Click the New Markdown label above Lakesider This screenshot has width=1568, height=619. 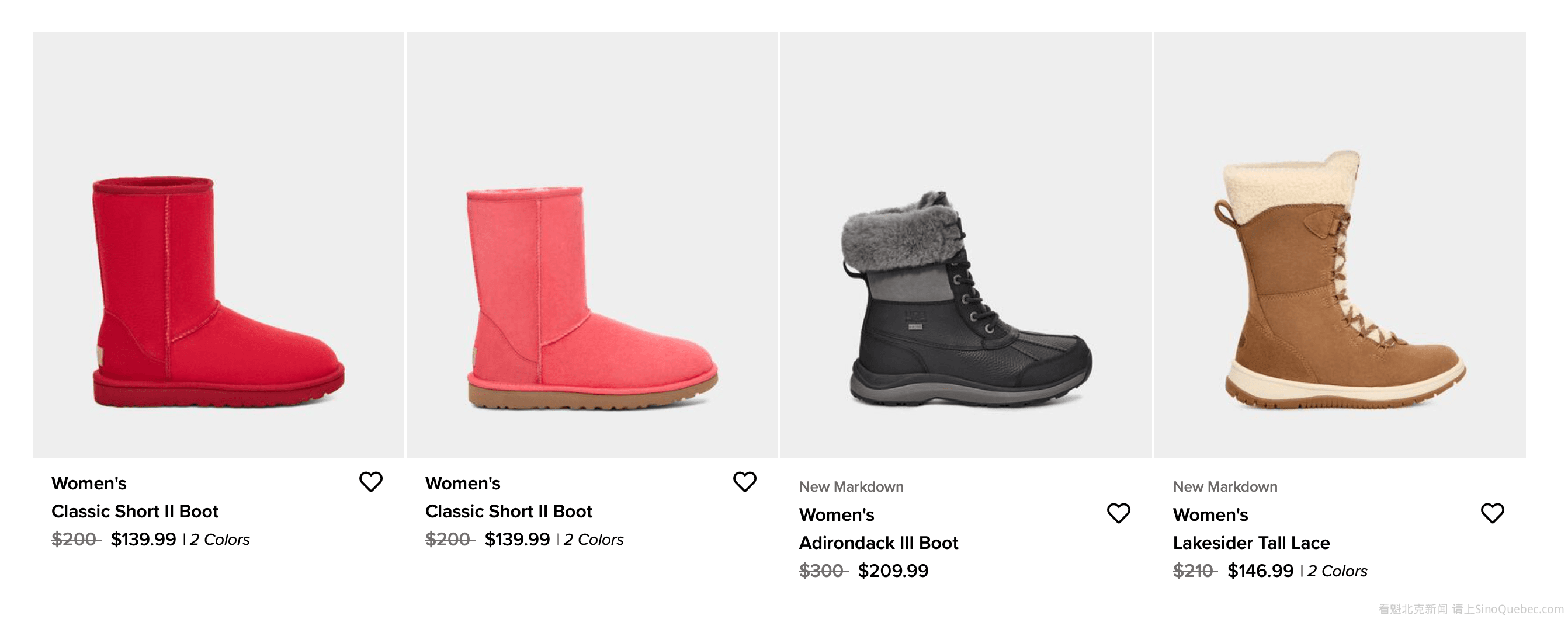[1224, 487]
